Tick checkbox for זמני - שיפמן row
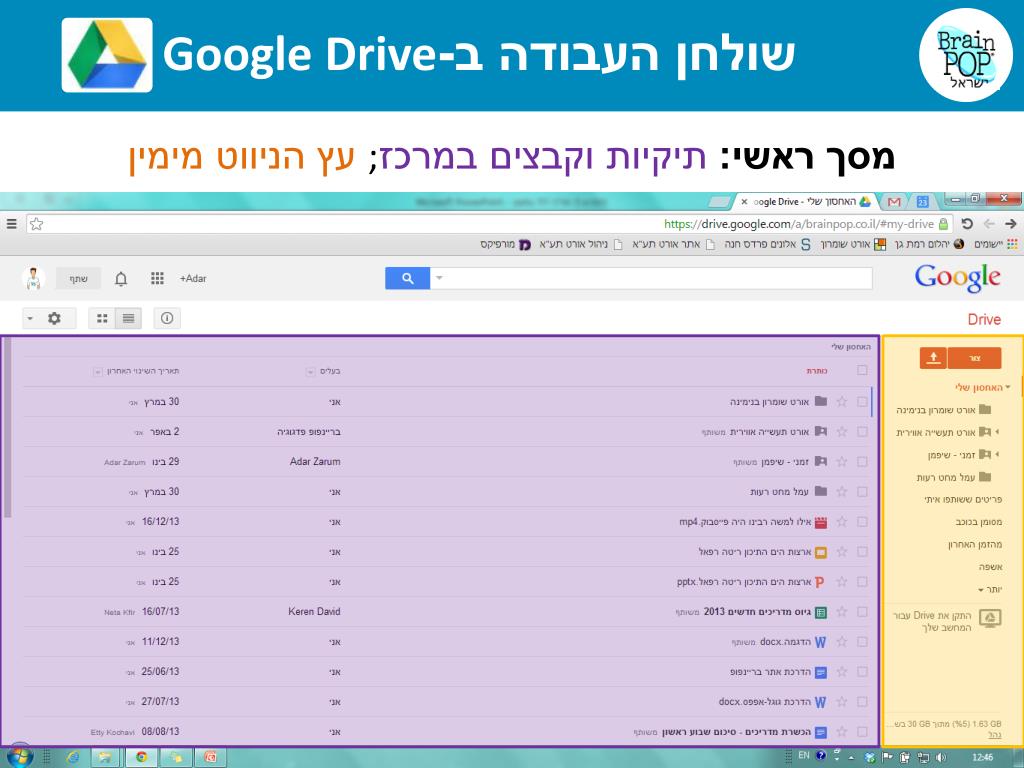The height and width of the screenshot is (768, 1024). tap(862, 462)
